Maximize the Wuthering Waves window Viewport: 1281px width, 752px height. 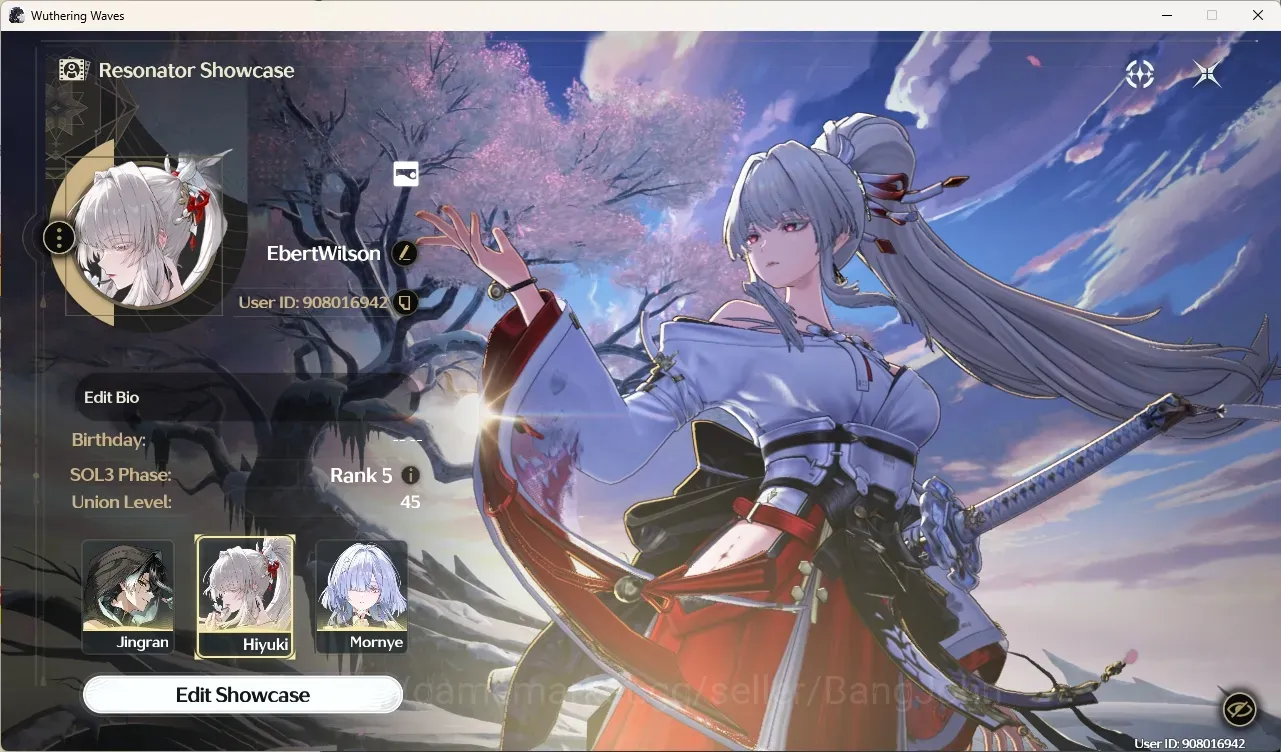1212,15
